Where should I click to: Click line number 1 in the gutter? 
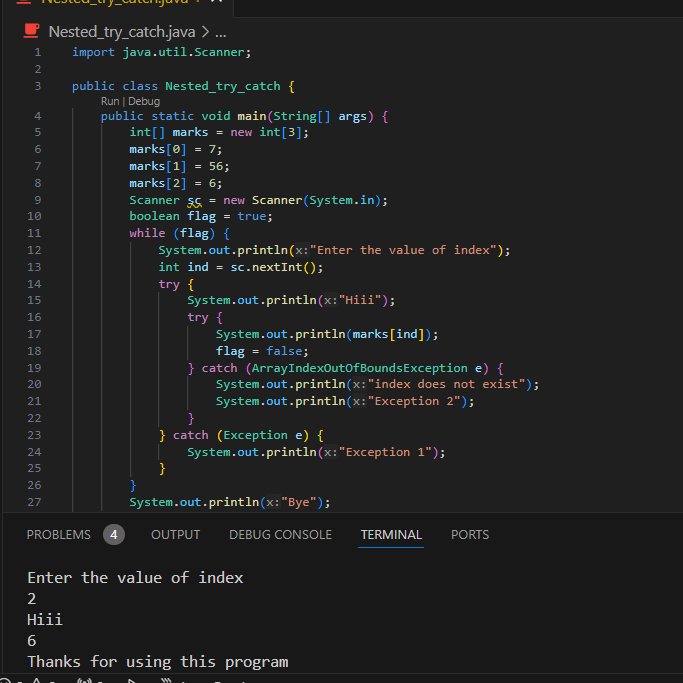37,52
